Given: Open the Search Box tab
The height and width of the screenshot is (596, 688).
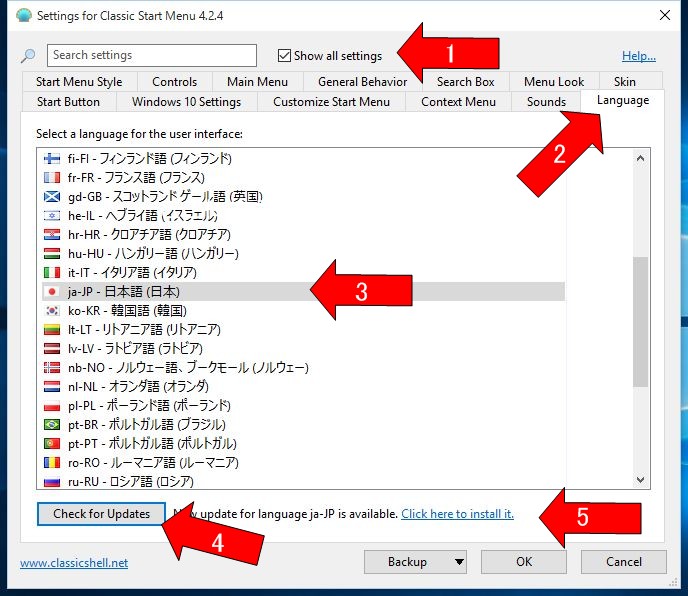Looking at the screenshot, I should click(x=466, y=82).
